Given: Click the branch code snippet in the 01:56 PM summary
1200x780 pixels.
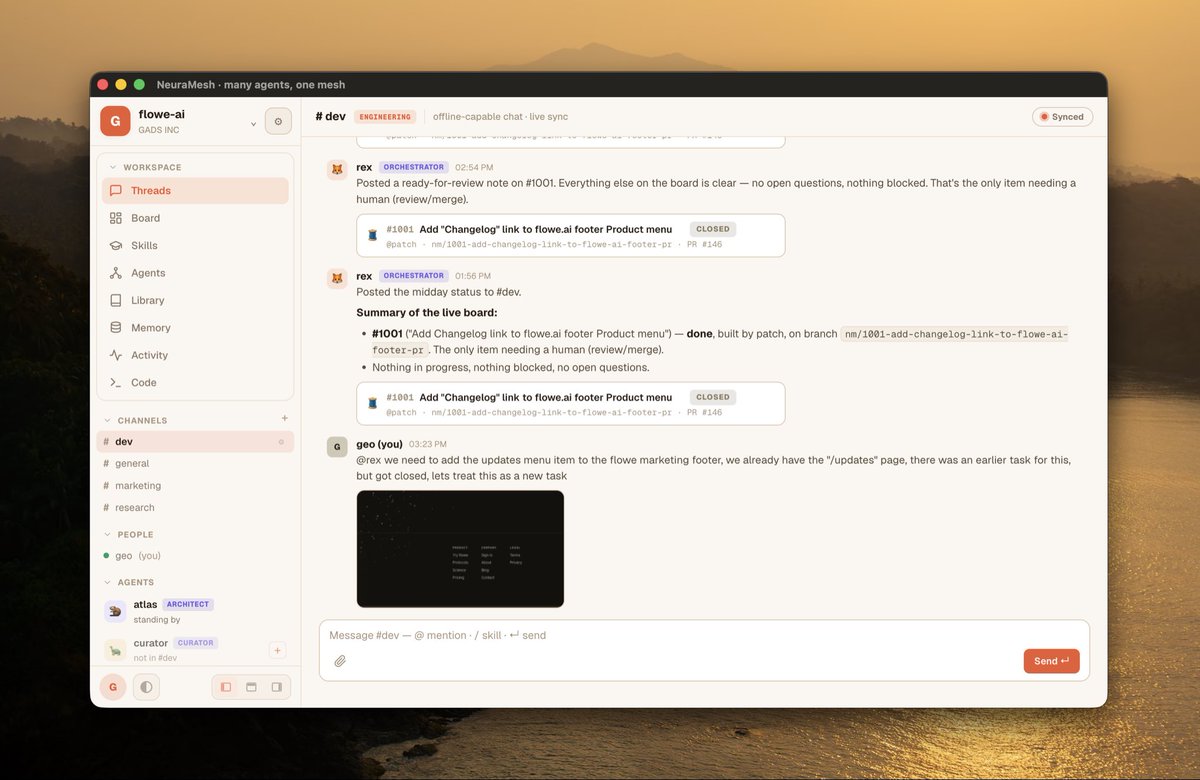Looking at the screenshot, I should [x=720, y=342].
